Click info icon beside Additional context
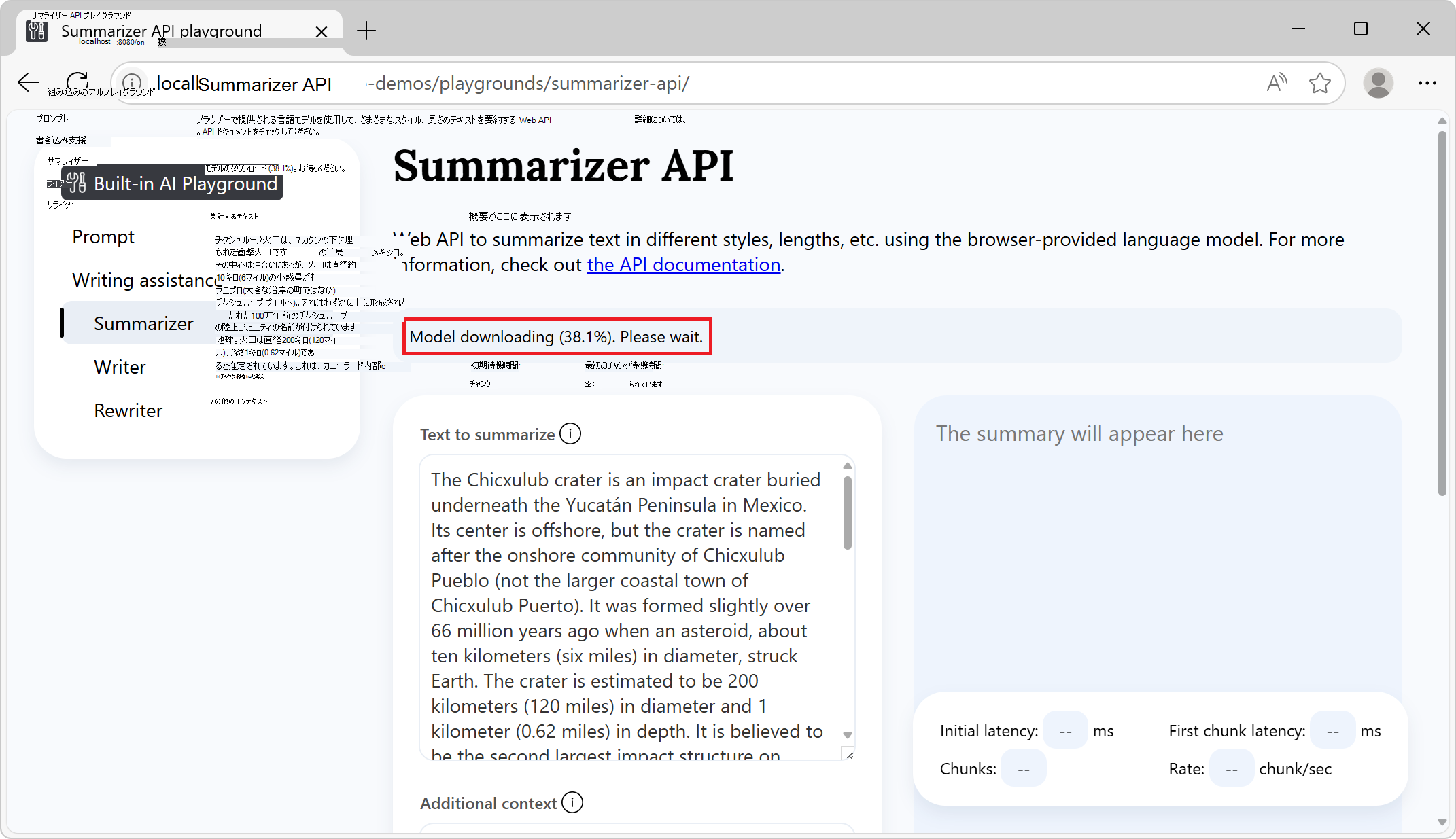This screenshot has width=1456, height=839. (x=572, y=802)
